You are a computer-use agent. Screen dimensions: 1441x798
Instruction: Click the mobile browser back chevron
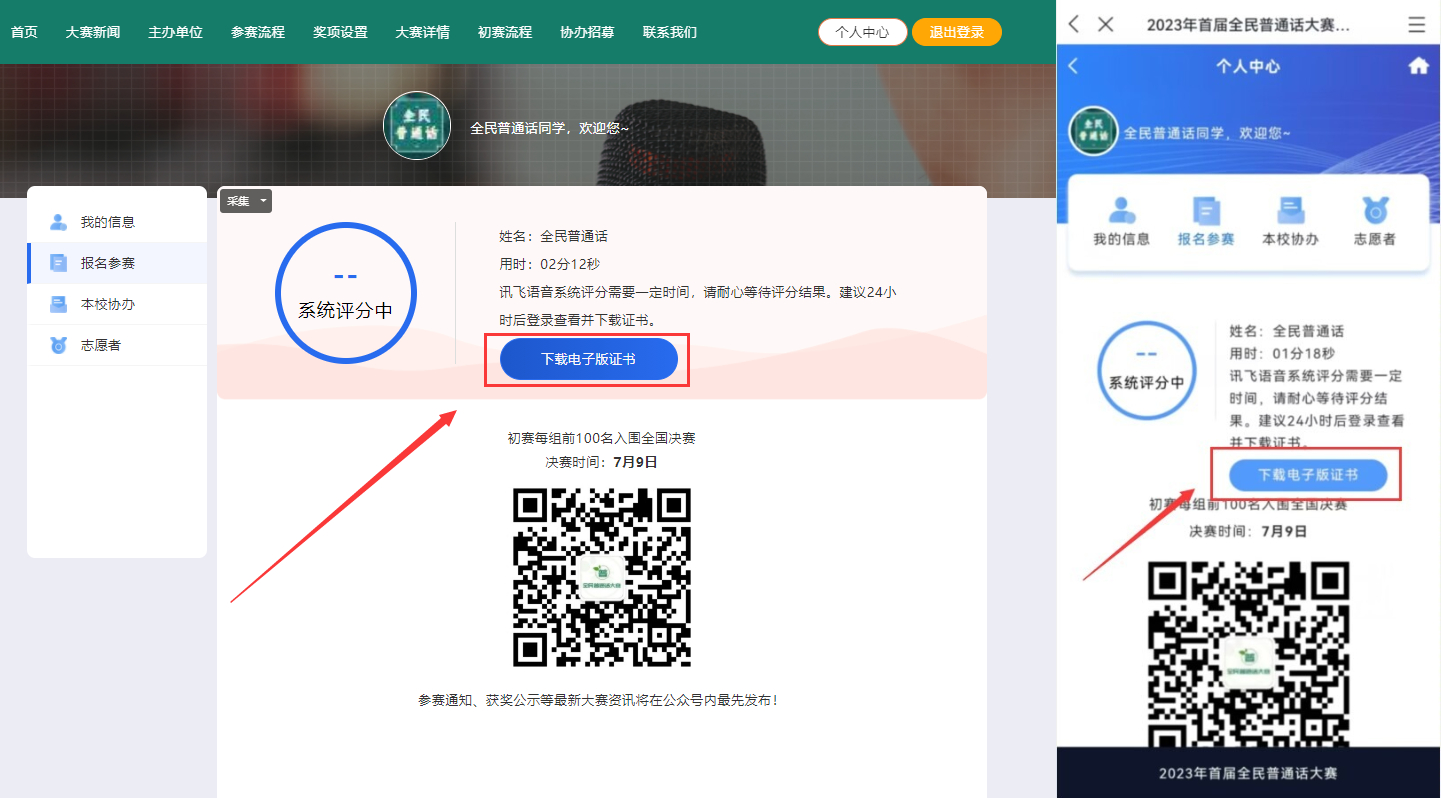pos(1074,24)
